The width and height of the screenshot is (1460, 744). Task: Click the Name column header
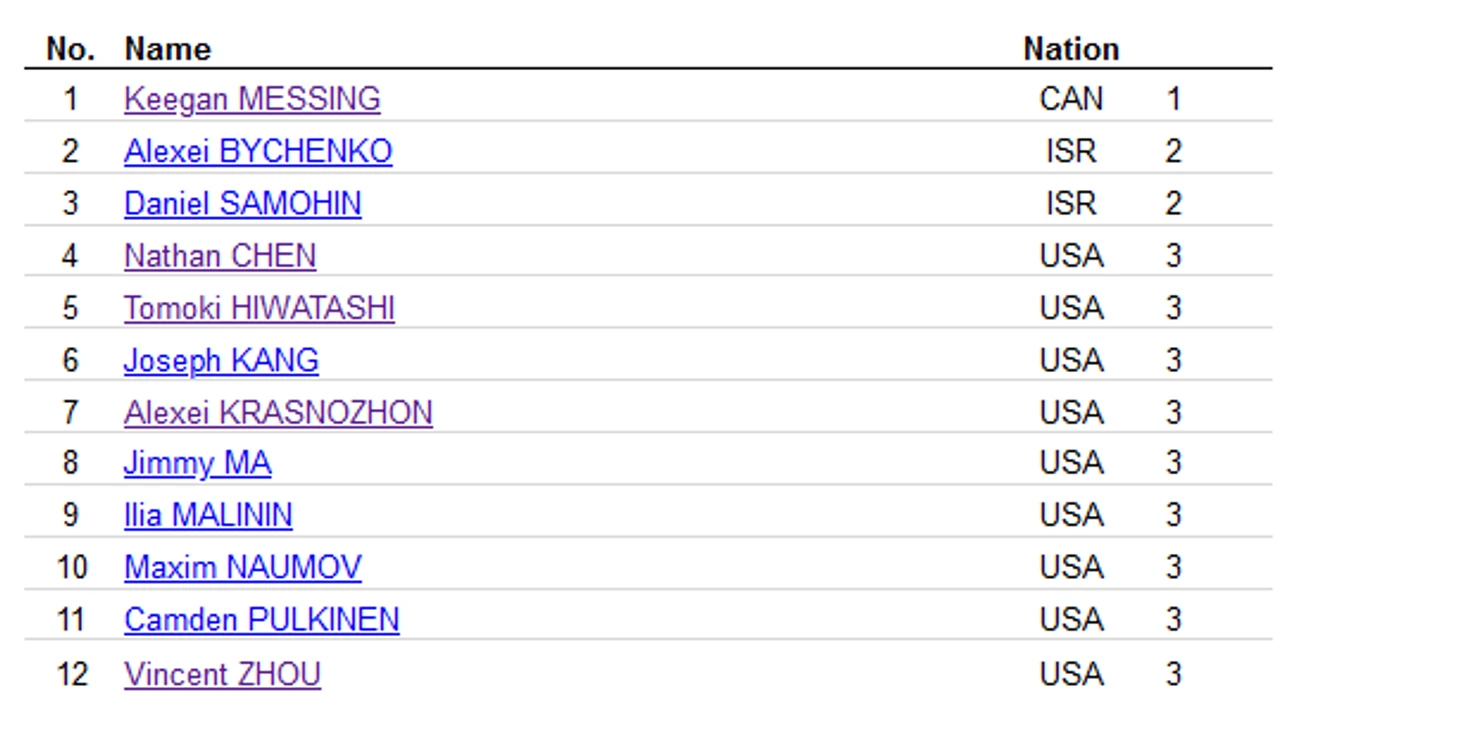pos(167,49)
